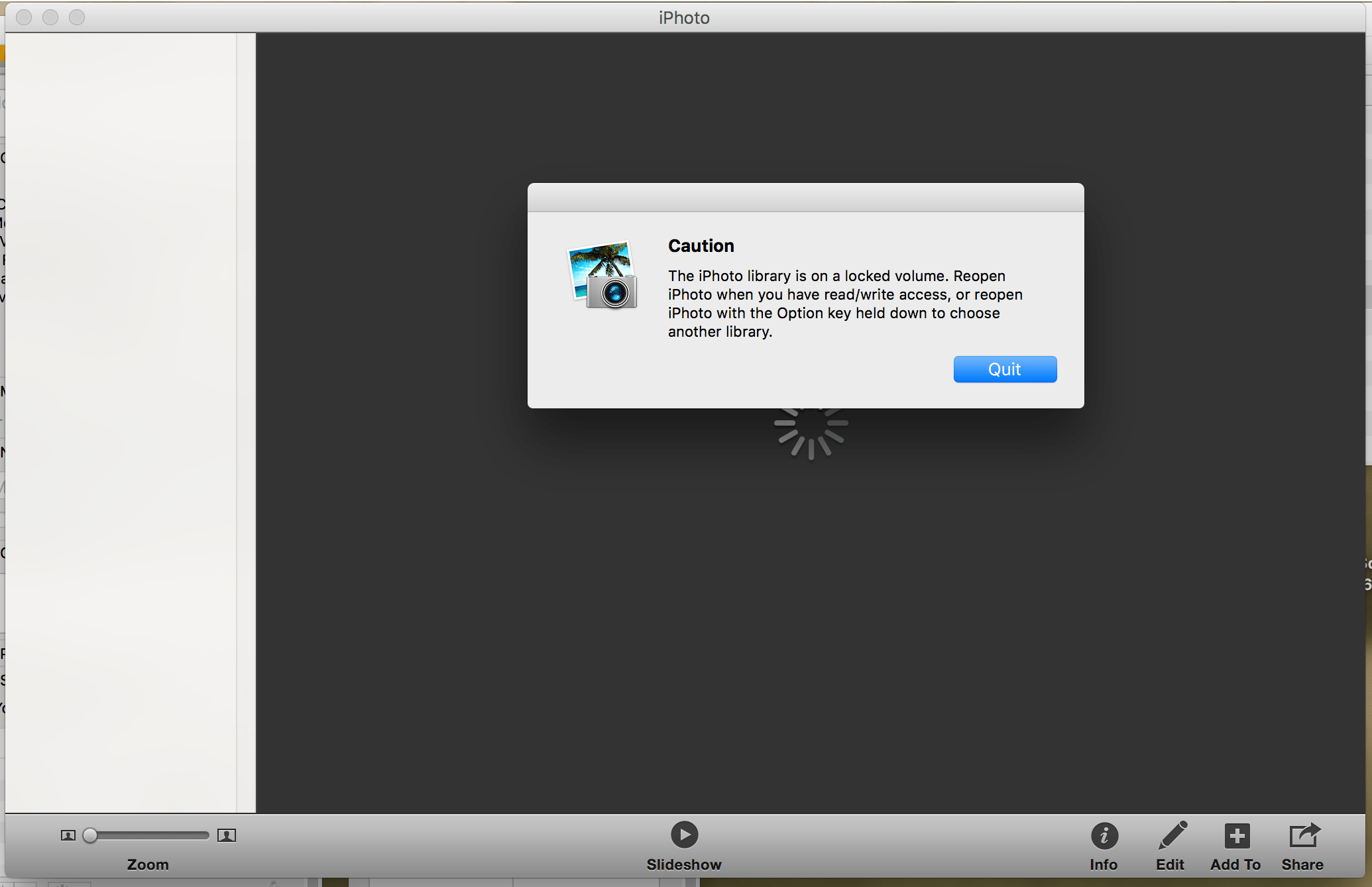The image size is (1372, 887).
Task: Click the green zoom window button
Action: coord(77,17)
